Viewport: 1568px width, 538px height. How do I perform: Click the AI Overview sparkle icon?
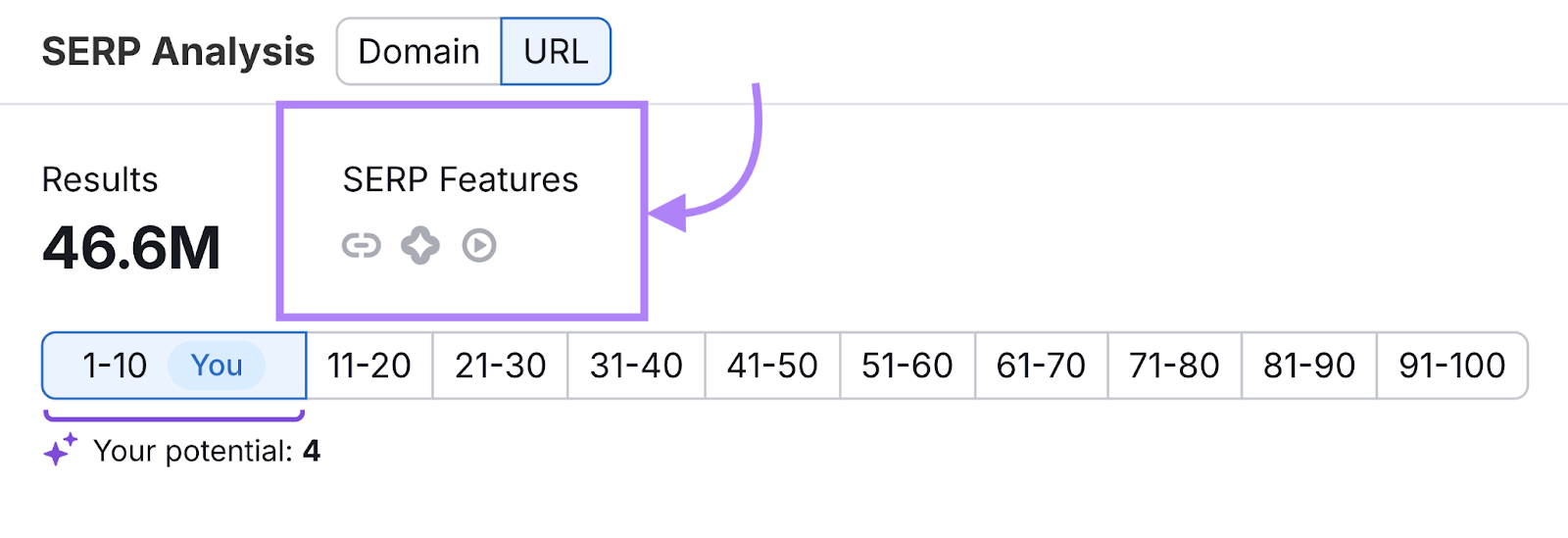point(420,245)
